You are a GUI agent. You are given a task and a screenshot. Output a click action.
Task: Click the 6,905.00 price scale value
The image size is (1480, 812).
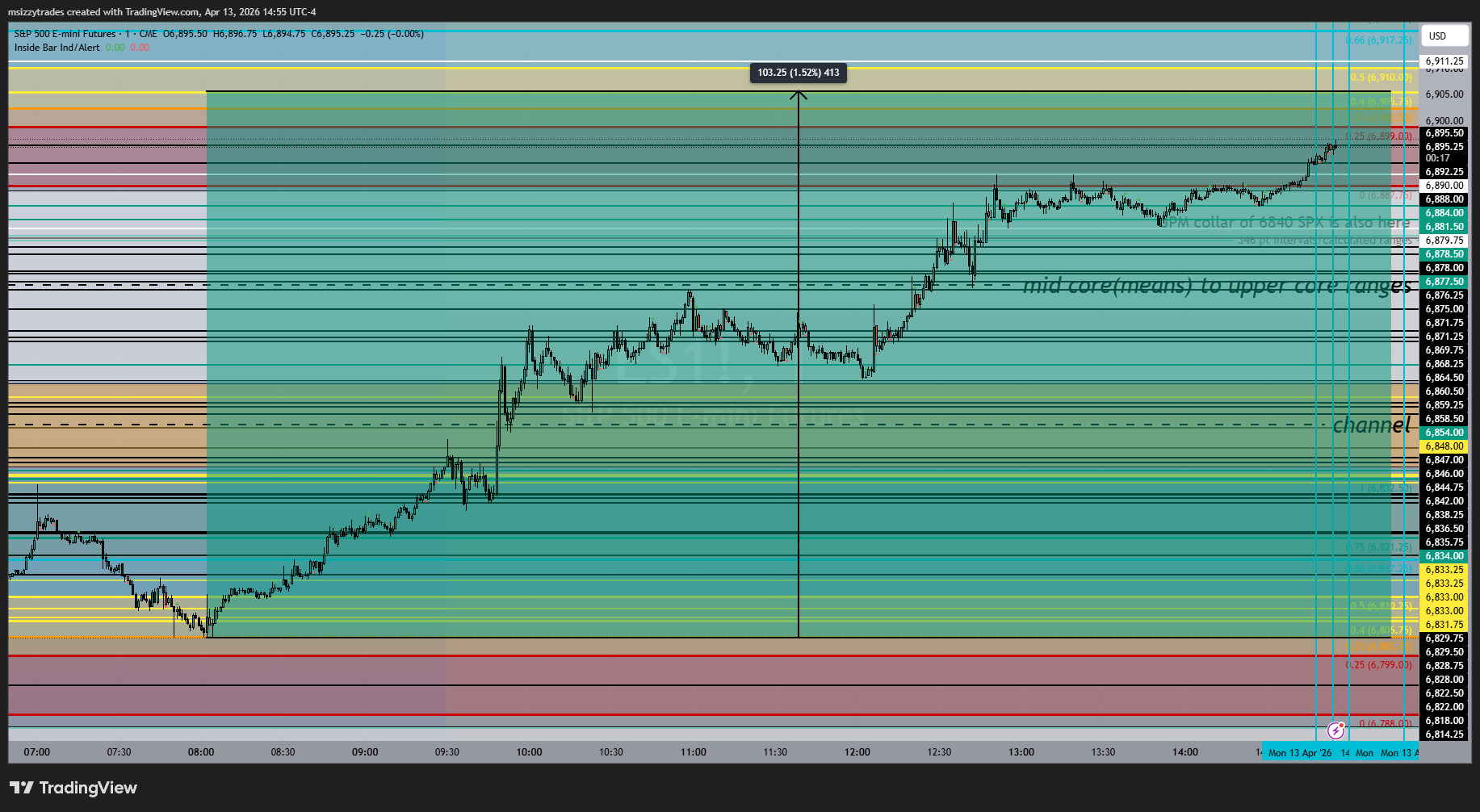click(x=1444, y=94)
